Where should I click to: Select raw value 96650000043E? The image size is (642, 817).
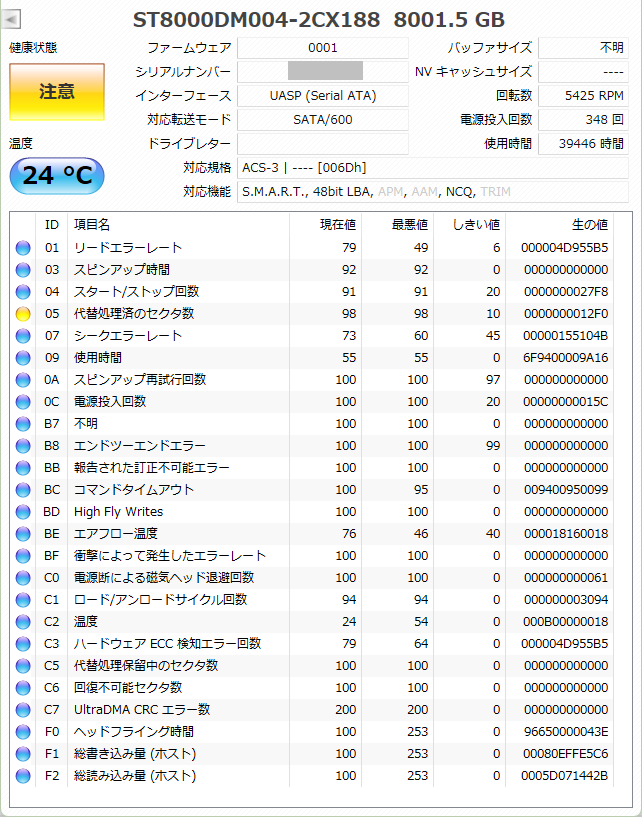[566, 732]
